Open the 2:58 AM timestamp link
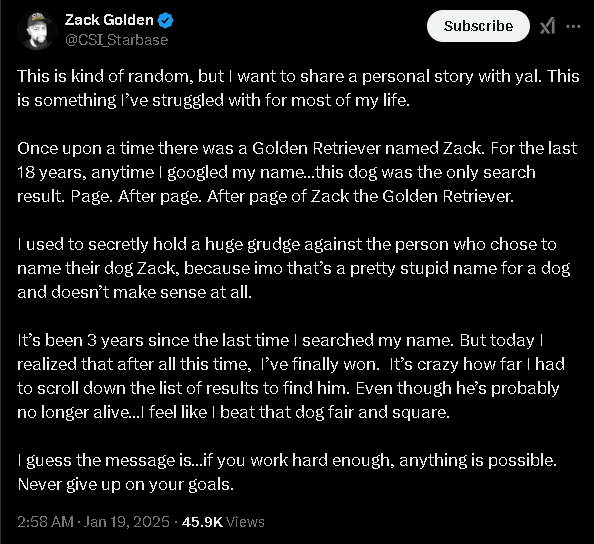The width and height of the screenshot is (594, 544). [x=45, y=522]
